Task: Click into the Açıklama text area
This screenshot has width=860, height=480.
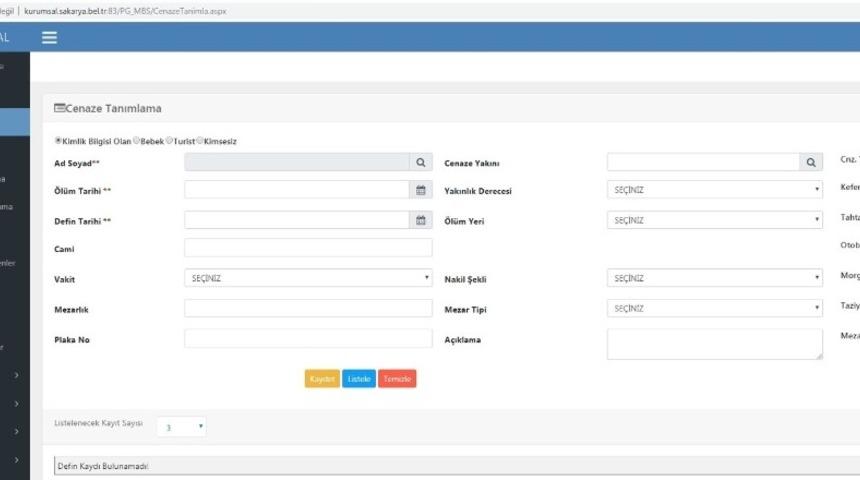Action: (x=714, y=343)
